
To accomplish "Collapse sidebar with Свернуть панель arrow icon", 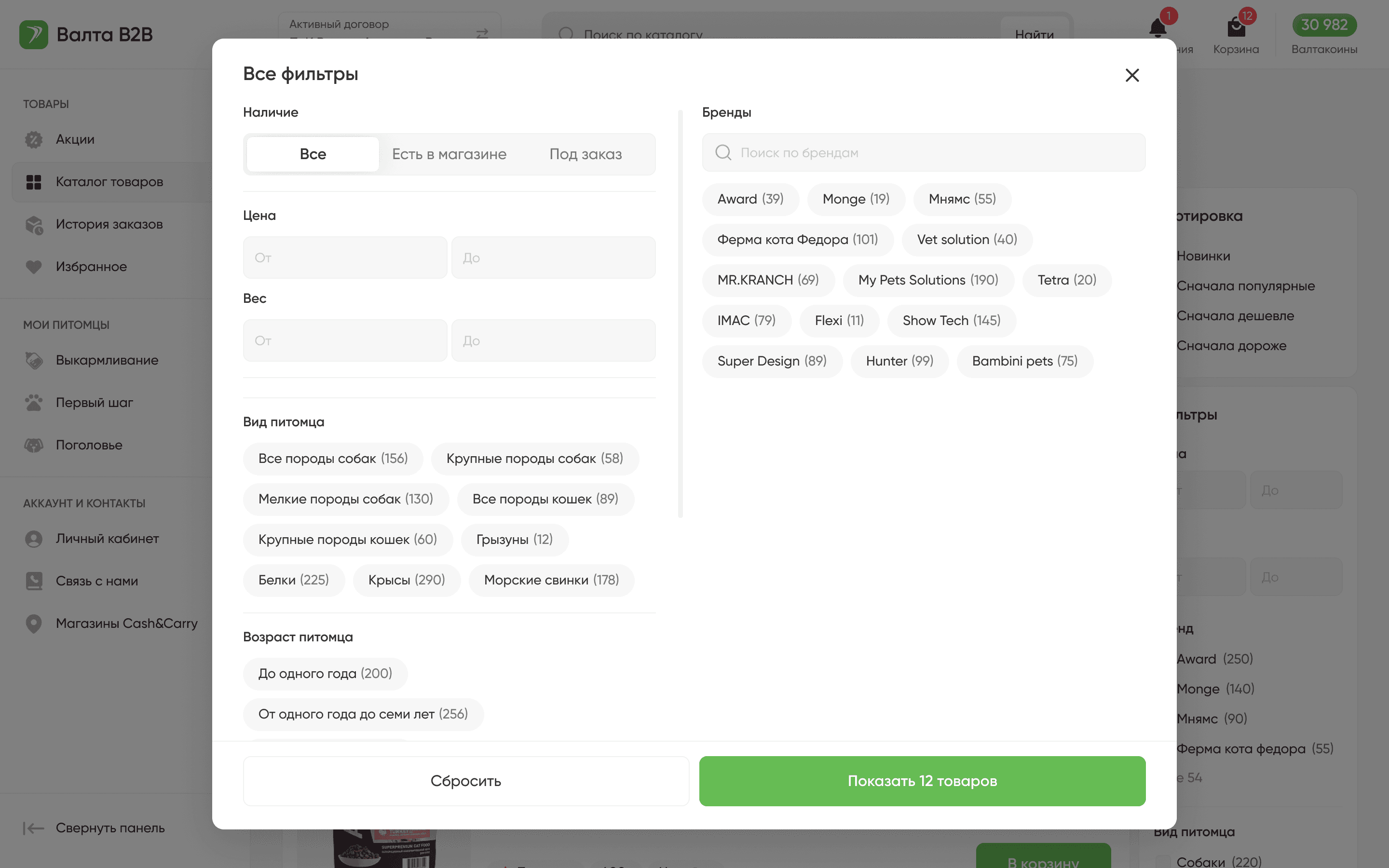I will point(34,828).
